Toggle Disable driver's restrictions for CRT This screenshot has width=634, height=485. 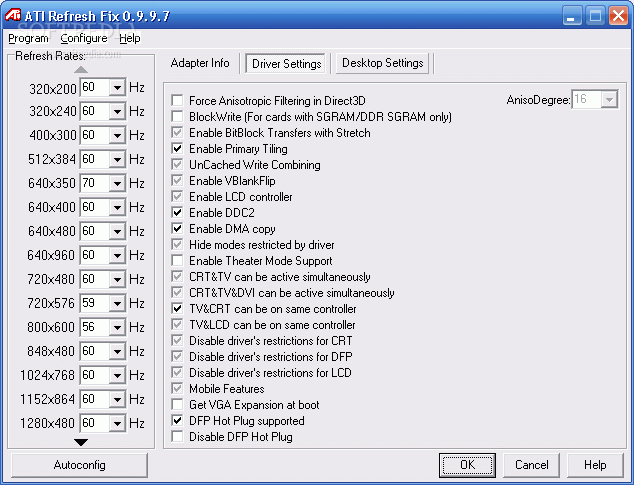point(177,341)
